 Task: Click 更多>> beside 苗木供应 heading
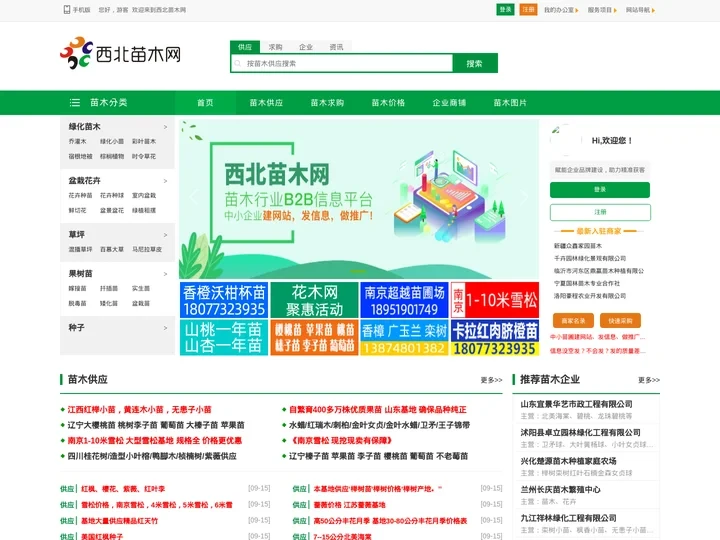[491, 380]
